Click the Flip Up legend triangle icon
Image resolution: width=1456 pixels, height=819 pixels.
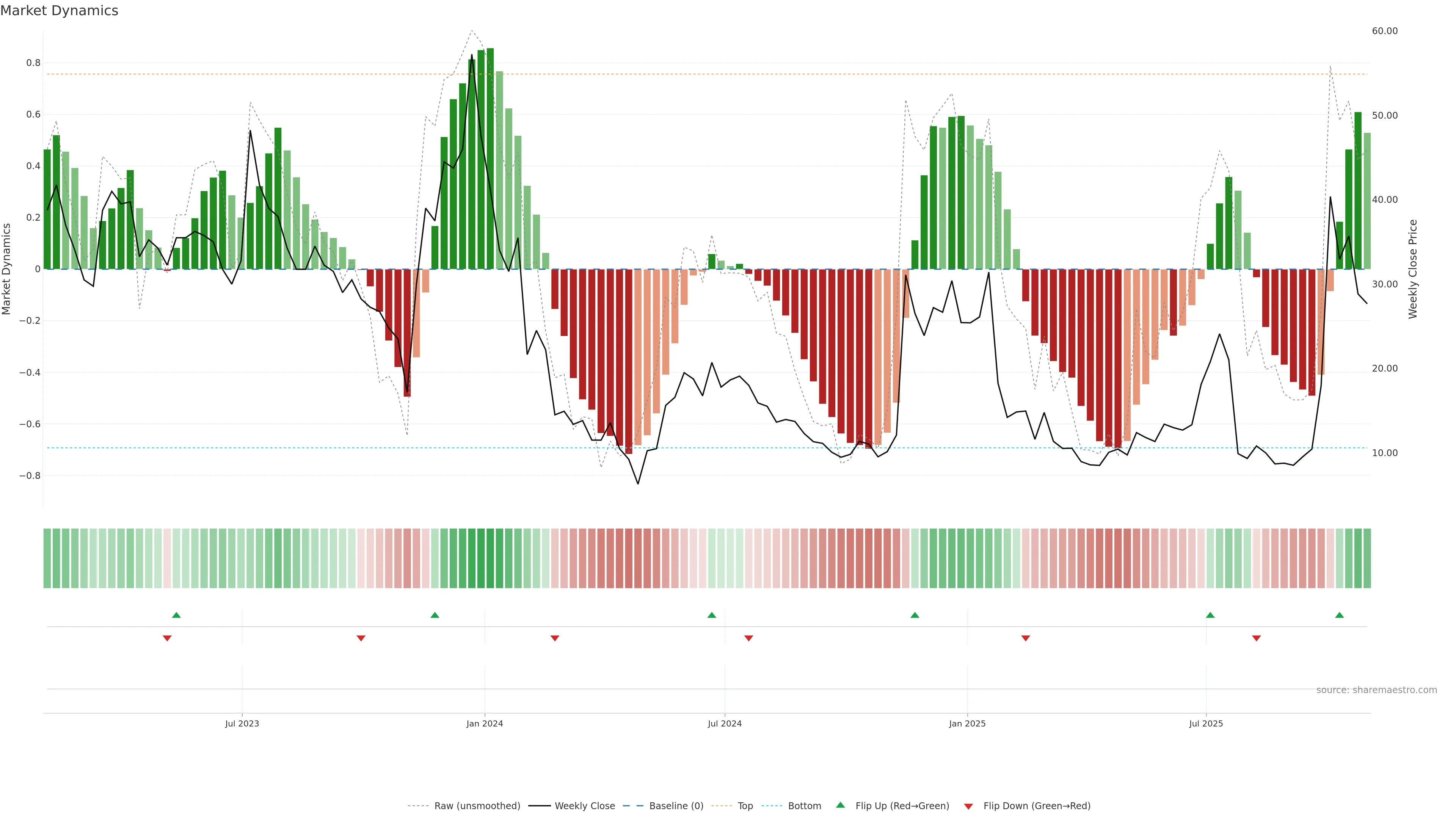841,805
